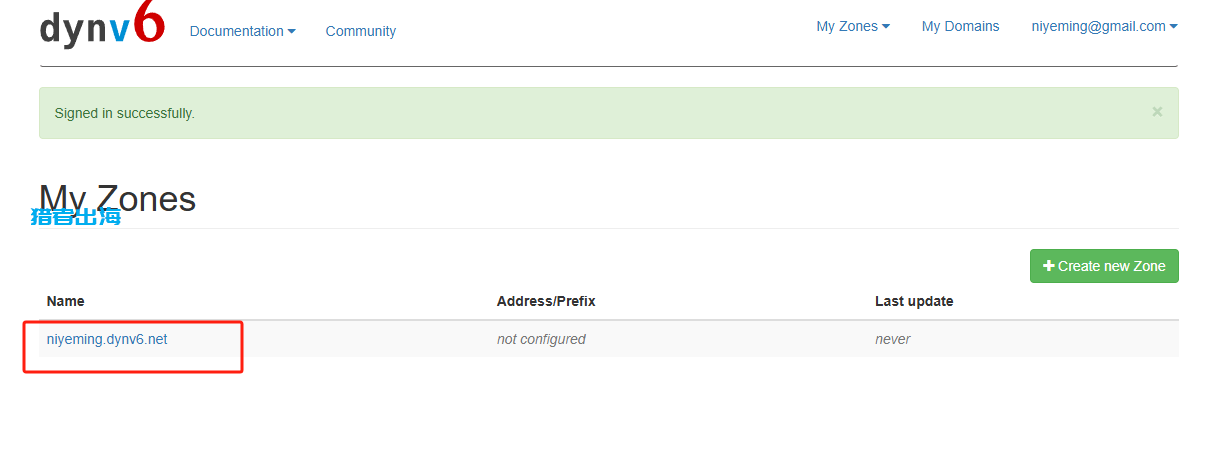The width and height of the screenshot is (1205, 451).
Task: Expand the Documentation caret arrow
Action: [292, 31]
